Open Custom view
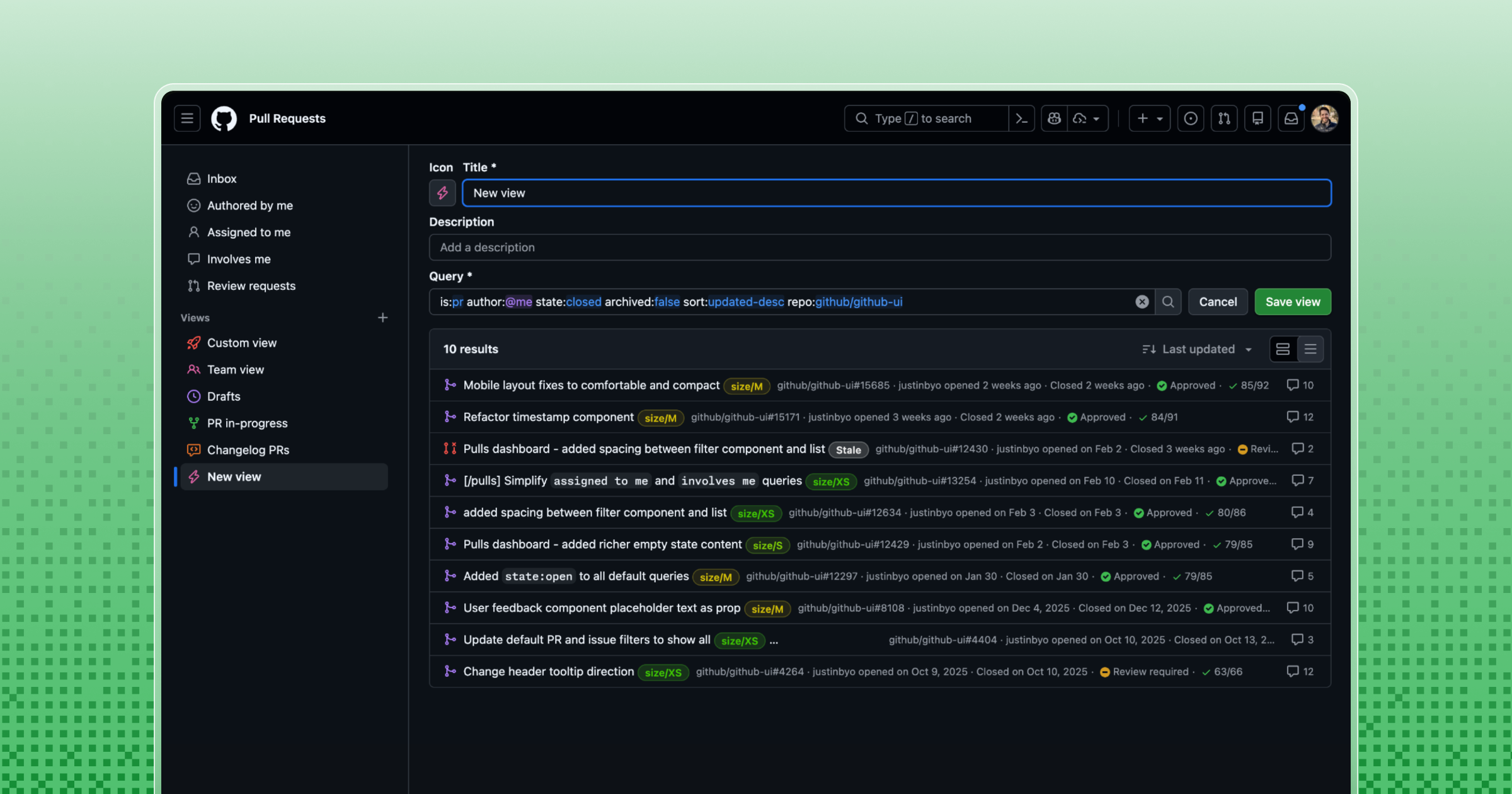 click(x=284, y=343)
